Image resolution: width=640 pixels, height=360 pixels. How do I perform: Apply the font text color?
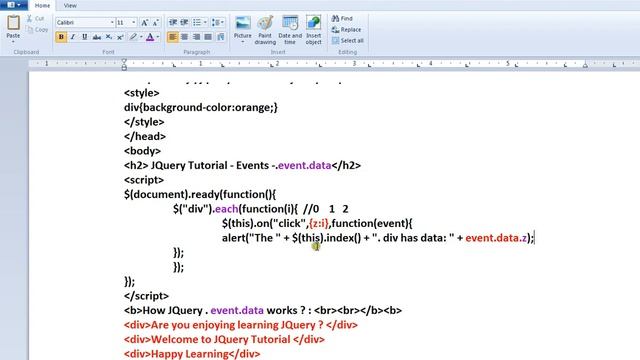point(150,37)
